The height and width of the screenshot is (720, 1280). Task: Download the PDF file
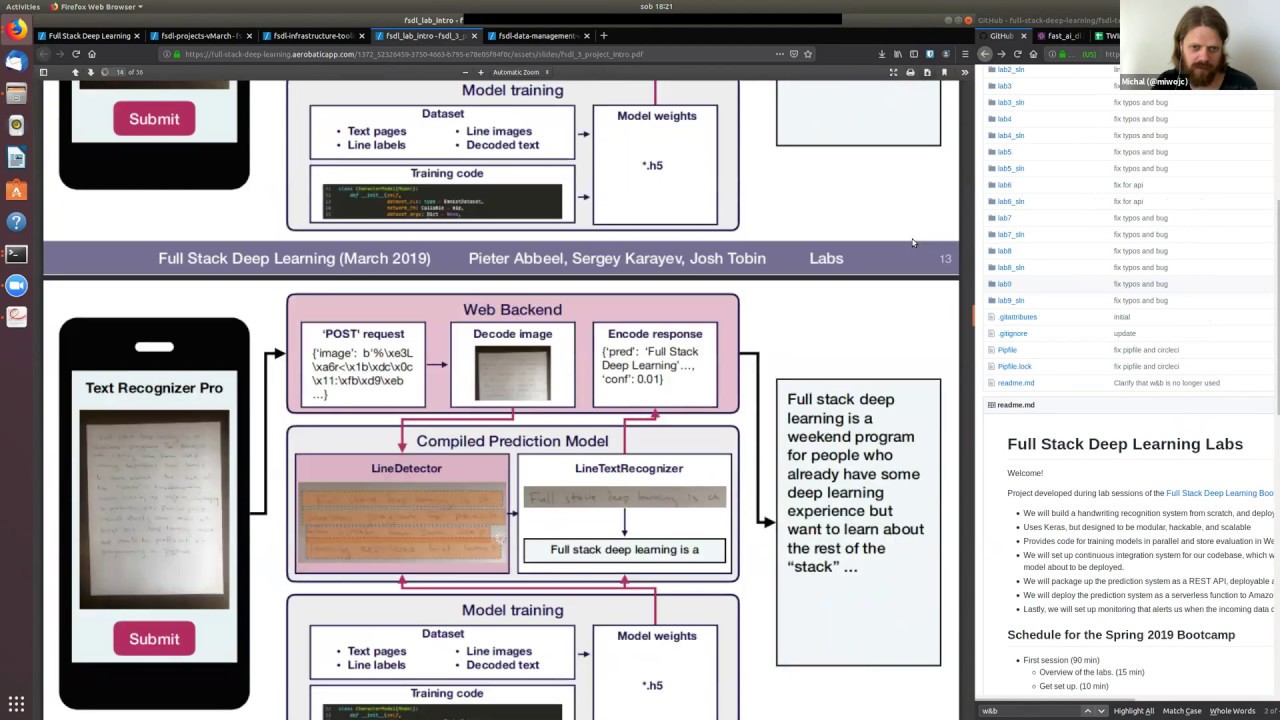(x=927, y=72)
